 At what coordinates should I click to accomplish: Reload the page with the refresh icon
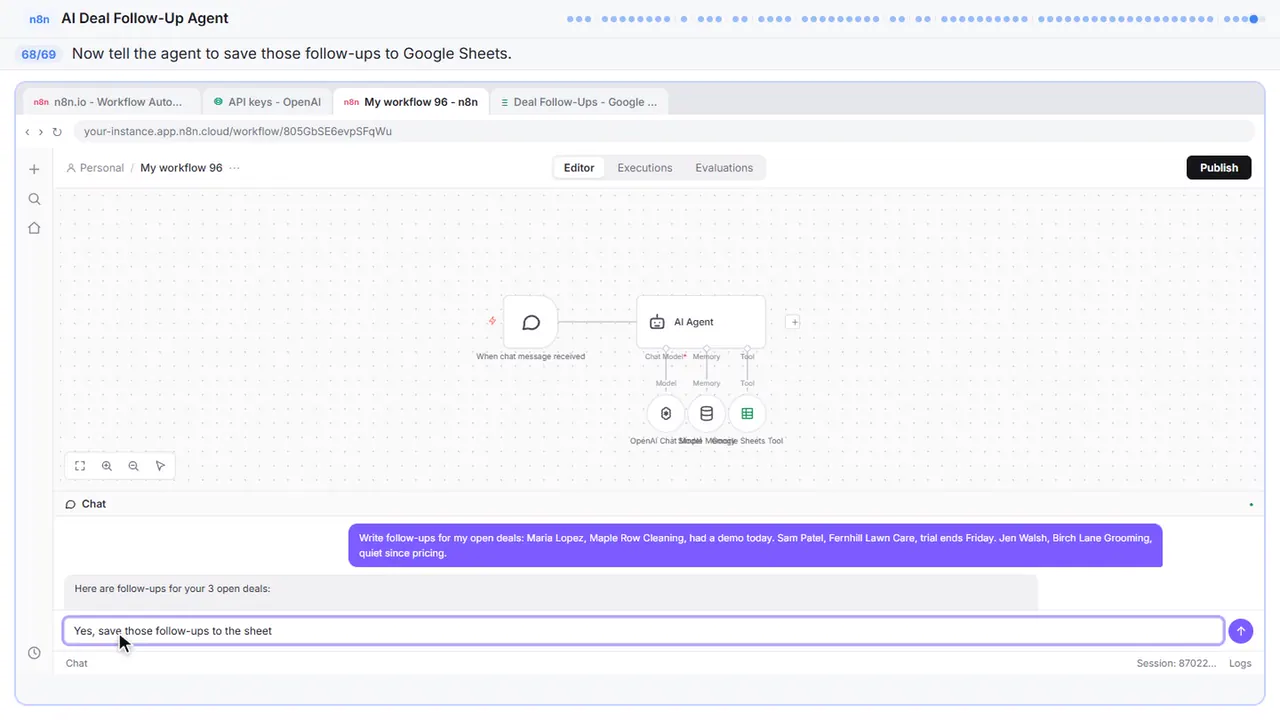coord(57,132)
